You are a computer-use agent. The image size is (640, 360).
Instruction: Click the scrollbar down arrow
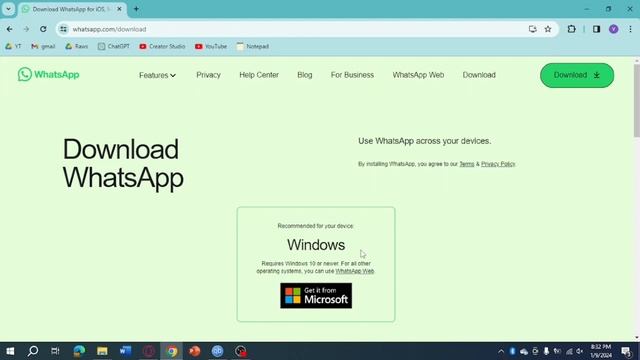tap(637, 338)
